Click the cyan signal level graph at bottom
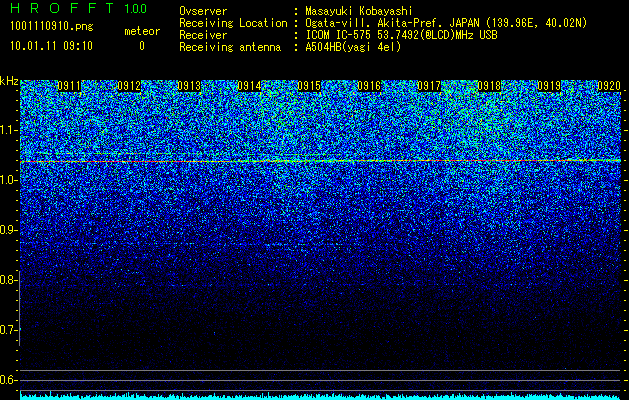Image resolution: width=629 pixels, height=400 pixels. tap(321, 396)
